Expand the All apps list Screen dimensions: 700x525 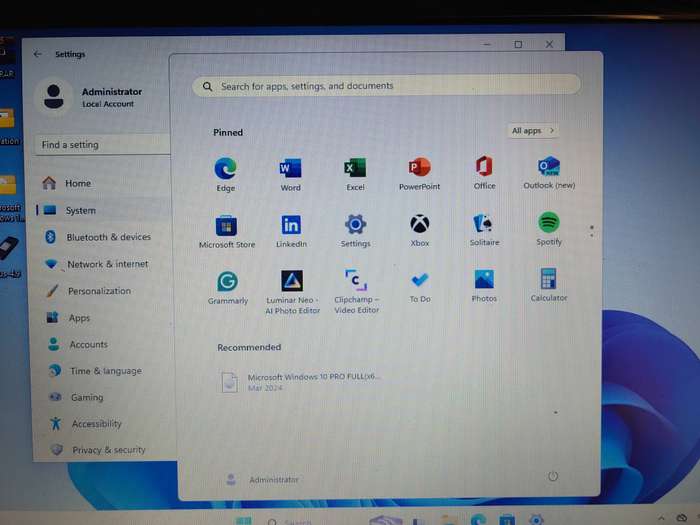click(533, 130)
